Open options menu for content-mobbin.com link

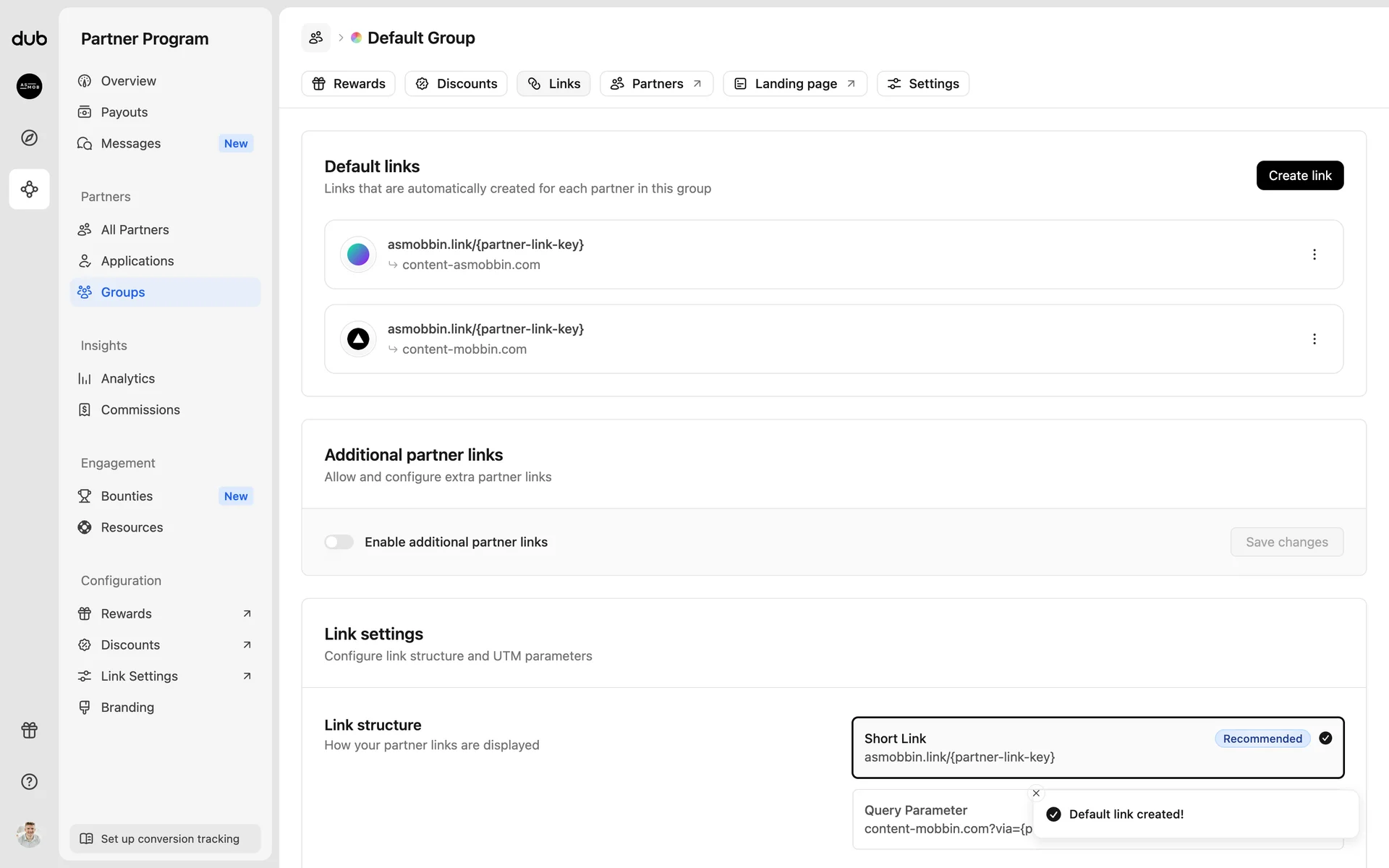pyautogui.click(x=1314, y=339)
